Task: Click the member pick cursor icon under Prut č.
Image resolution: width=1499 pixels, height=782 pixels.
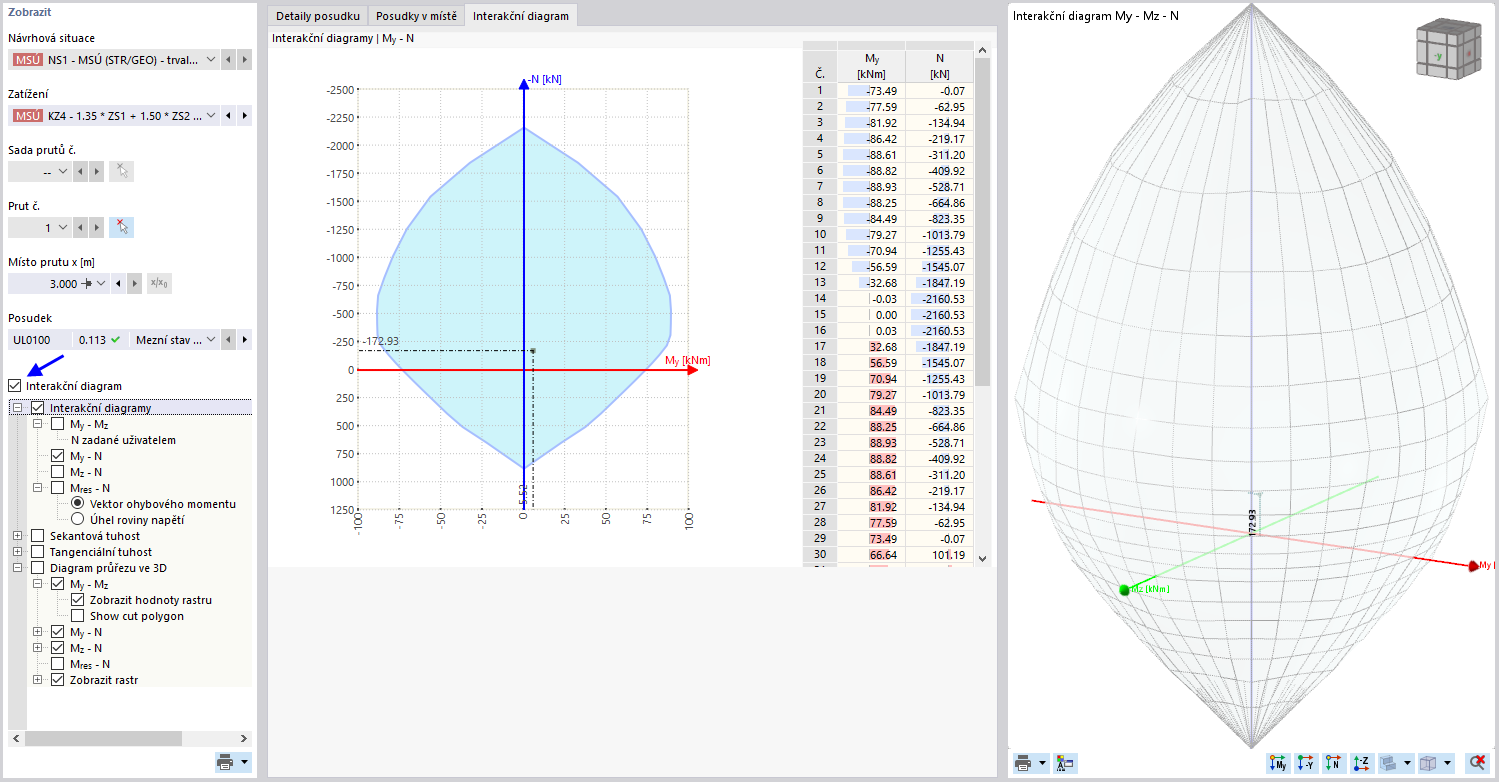Action: tap(122, 227)
